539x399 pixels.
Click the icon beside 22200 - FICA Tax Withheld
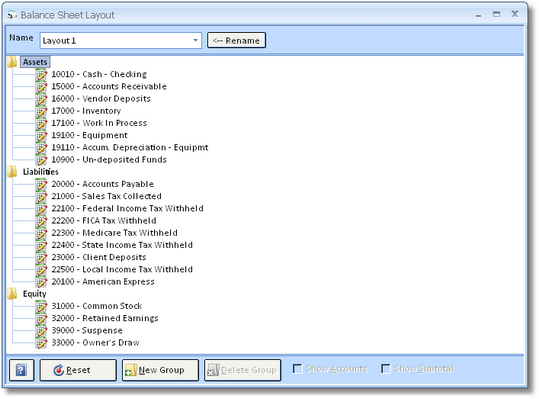41,221
